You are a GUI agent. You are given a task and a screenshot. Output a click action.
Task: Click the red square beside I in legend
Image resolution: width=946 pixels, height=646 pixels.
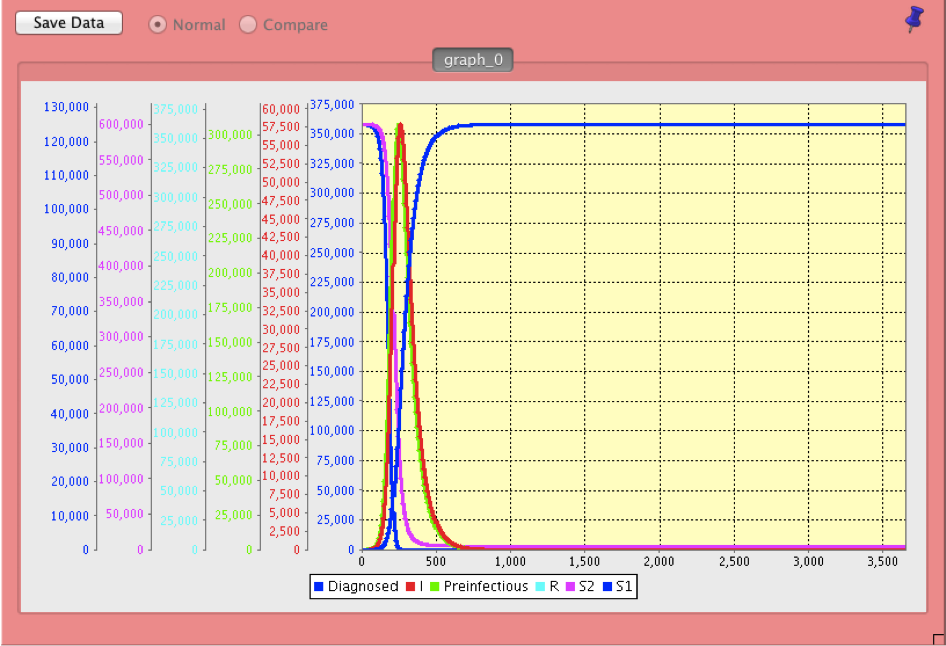pos(411,587)
